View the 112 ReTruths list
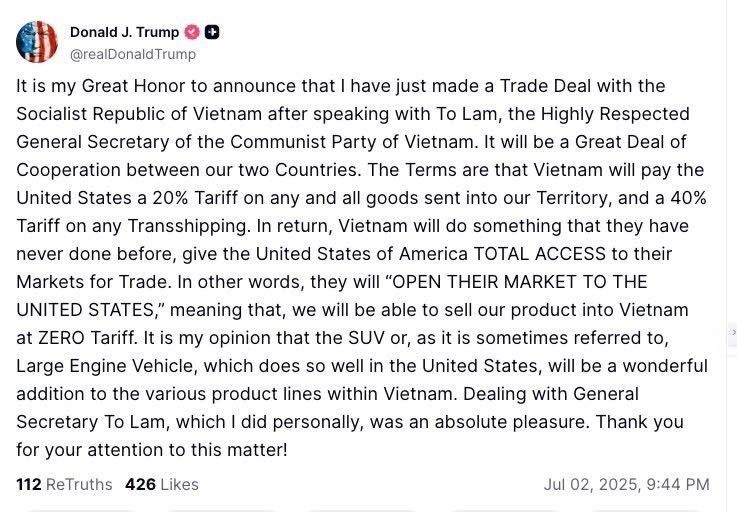Screen dimensions: 737x512 (x=64, y=485)
